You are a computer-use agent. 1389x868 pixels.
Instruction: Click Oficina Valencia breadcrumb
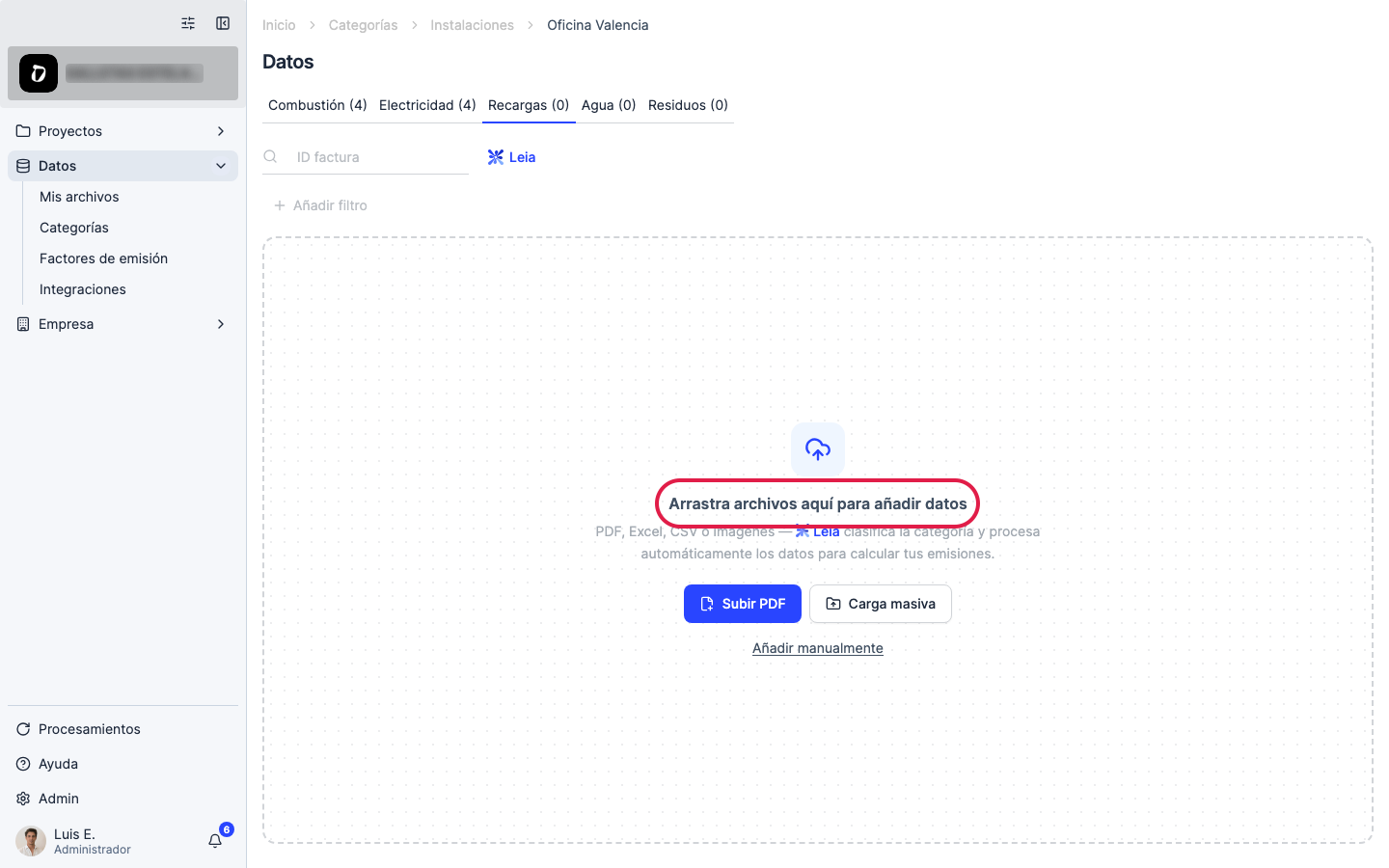coord(598,25)
